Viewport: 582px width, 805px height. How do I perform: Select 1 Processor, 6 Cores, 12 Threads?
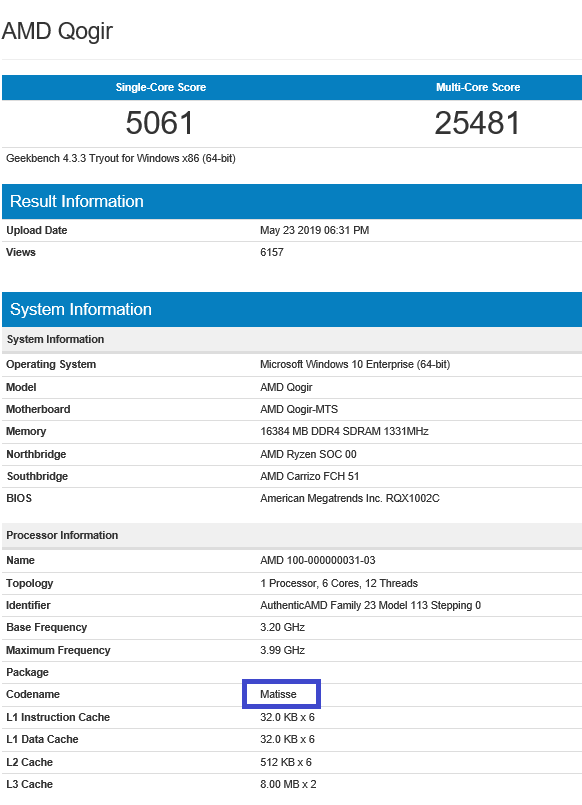(x=339, y=584)
